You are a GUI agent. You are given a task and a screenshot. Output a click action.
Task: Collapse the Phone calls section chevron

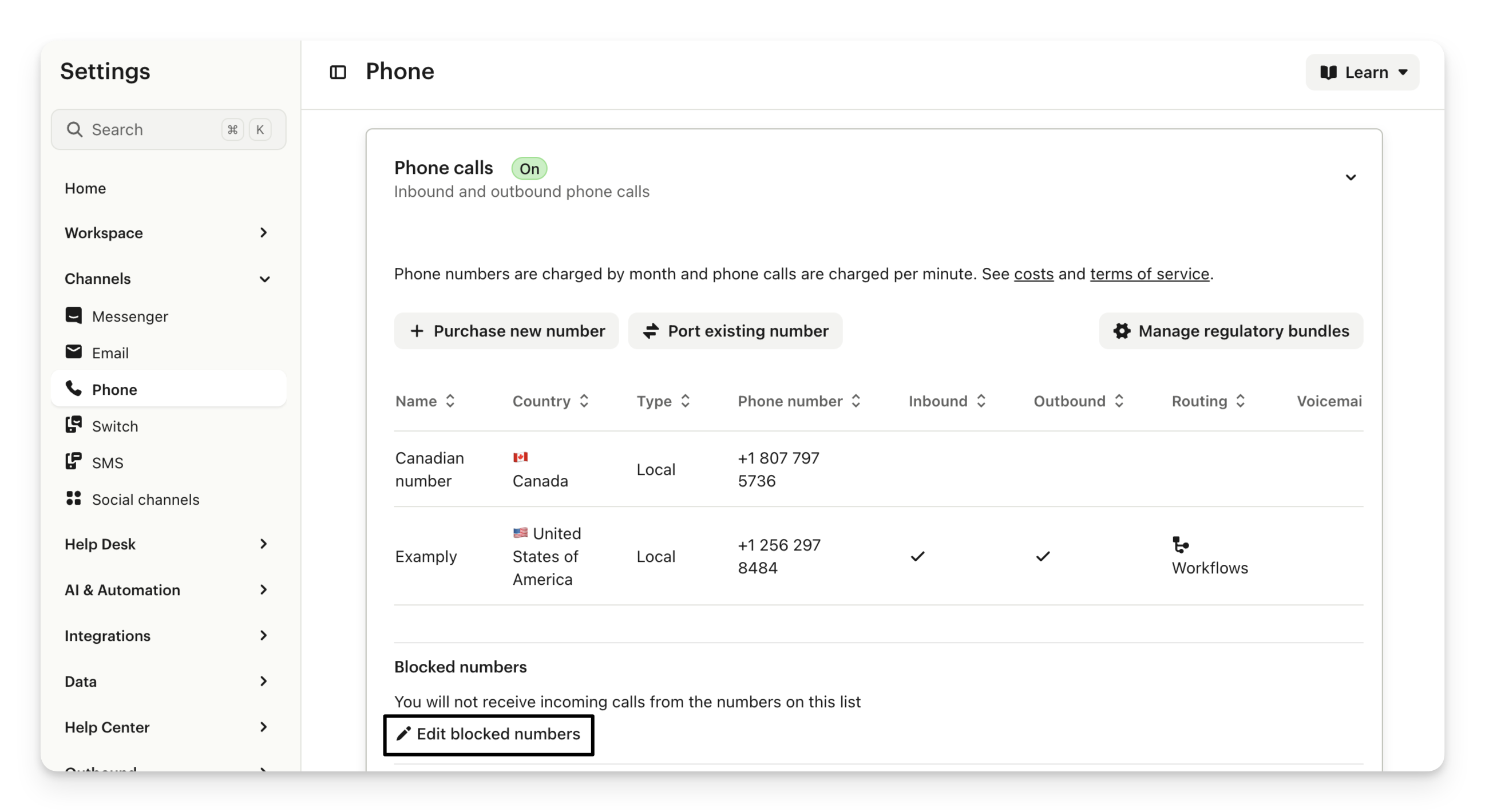(1350, 177)
